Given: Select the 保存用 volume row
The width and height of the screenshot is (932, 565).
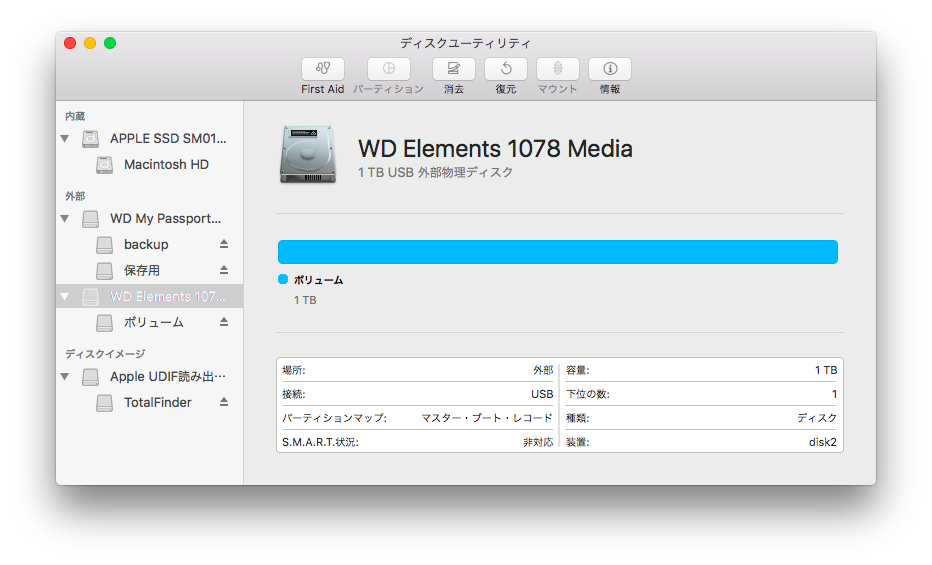Looking at the screenshot, I should tap(150, 270).
